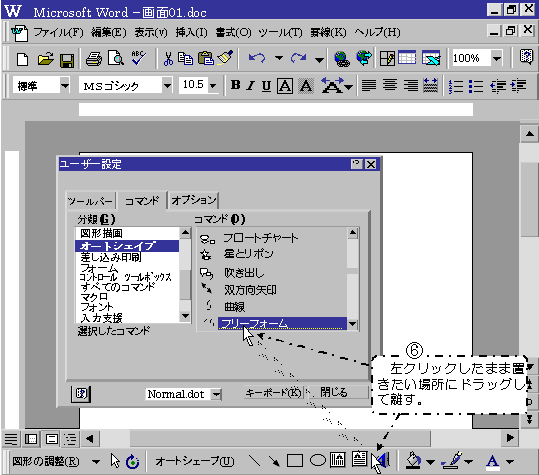This screenshot has height=475, width=539.
Task: Toggle character shading A button
Action: (x=306, y=86)
